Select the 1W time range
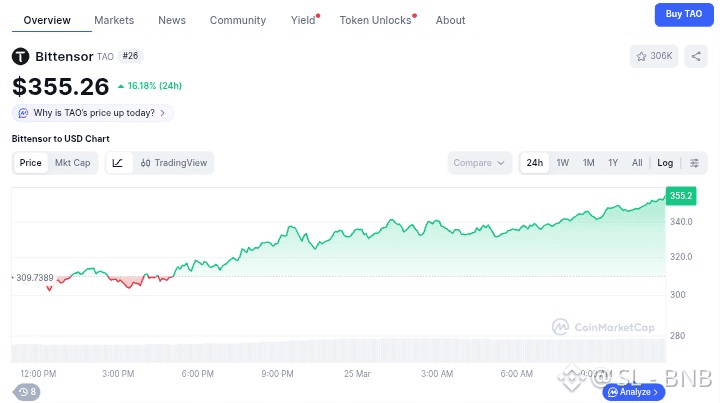This screenshot has width=720, height=403. click(x=562, y=163)
